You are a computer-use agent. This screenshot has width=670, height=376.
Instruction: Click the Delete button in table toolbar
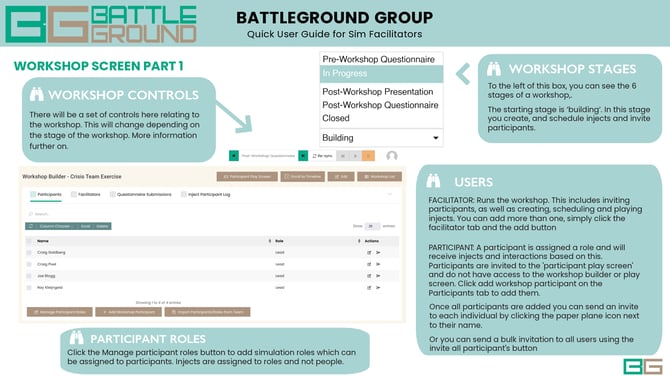click(102, 226)
